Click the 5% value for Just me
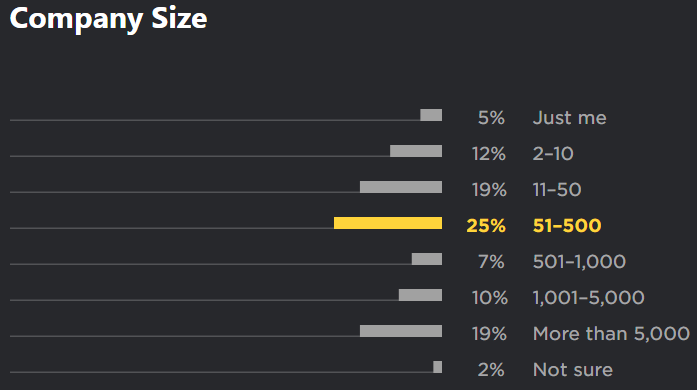 pos(491,118)
